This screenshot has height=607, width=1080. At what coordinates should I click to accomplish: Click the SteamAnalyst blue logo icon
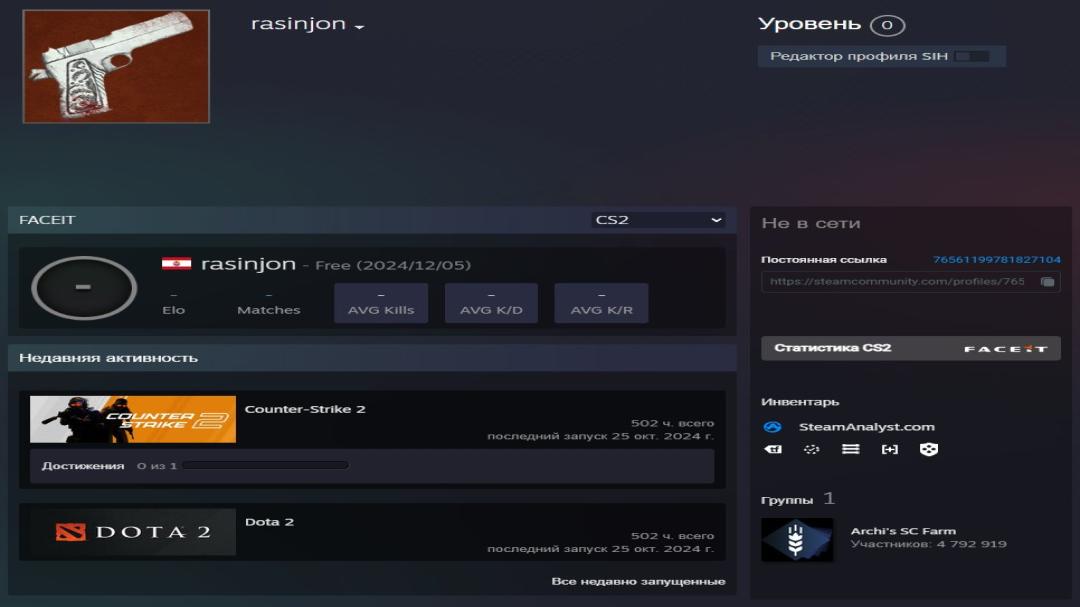pyautogui.click(x=772, y=427)
